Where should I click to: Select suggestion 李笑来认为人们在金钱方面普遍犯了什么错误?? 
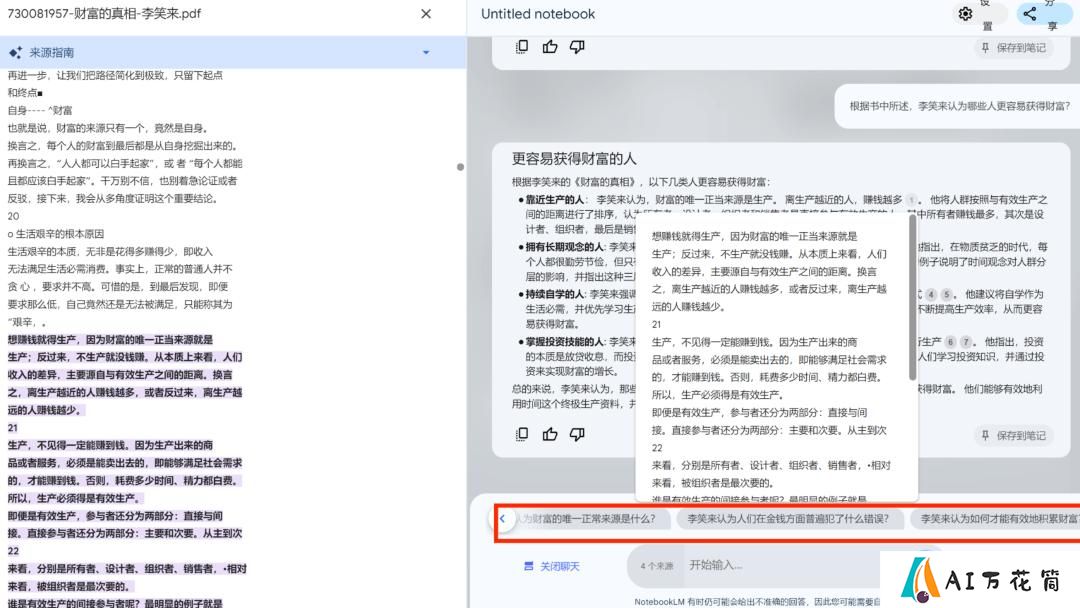tap(788, 518)
